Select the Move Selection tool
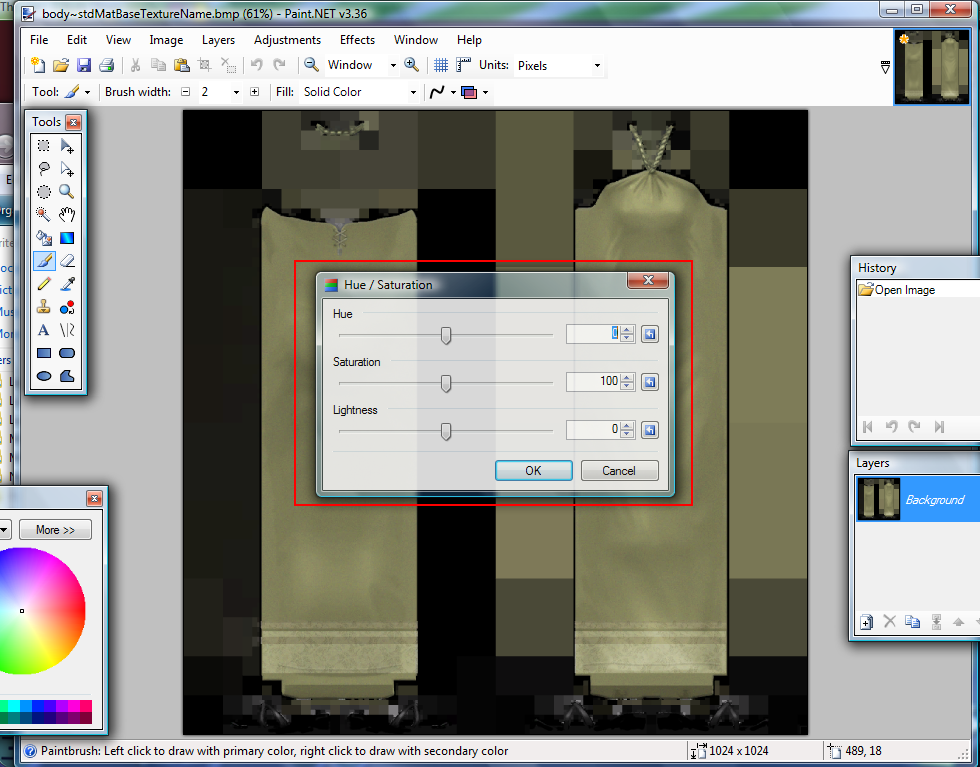Viewport: 980px width, 767px height. pyautogui.click(x=67, y=169)
